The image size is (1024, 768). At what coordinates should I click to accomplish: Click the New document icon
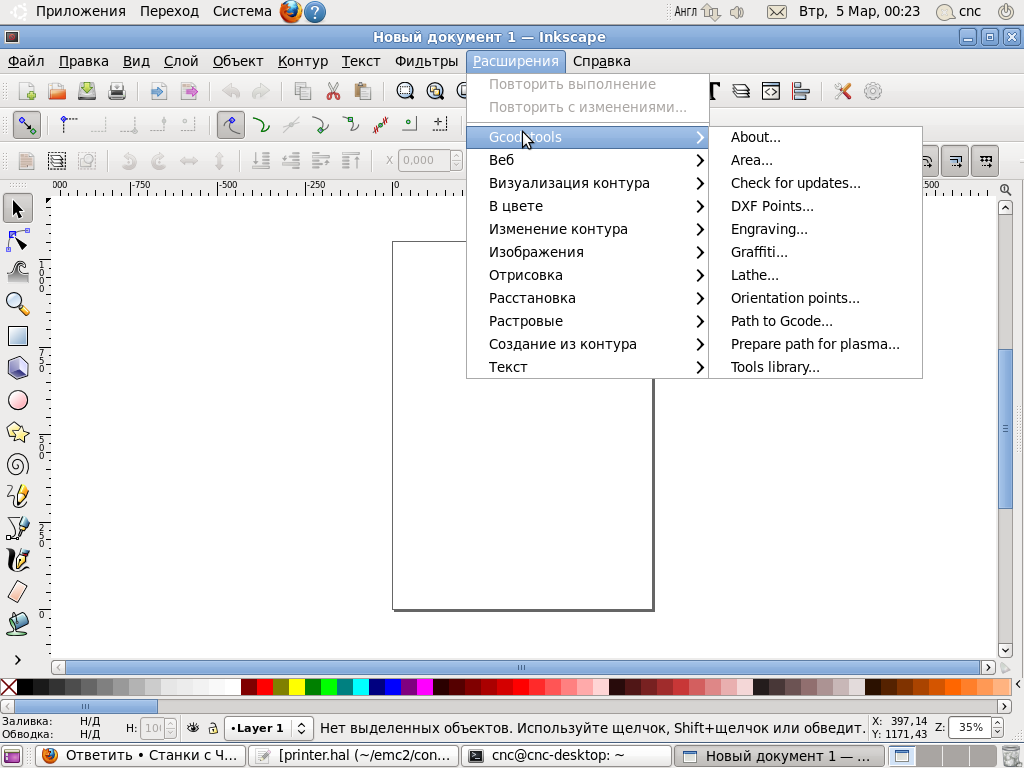pos(27,91)
